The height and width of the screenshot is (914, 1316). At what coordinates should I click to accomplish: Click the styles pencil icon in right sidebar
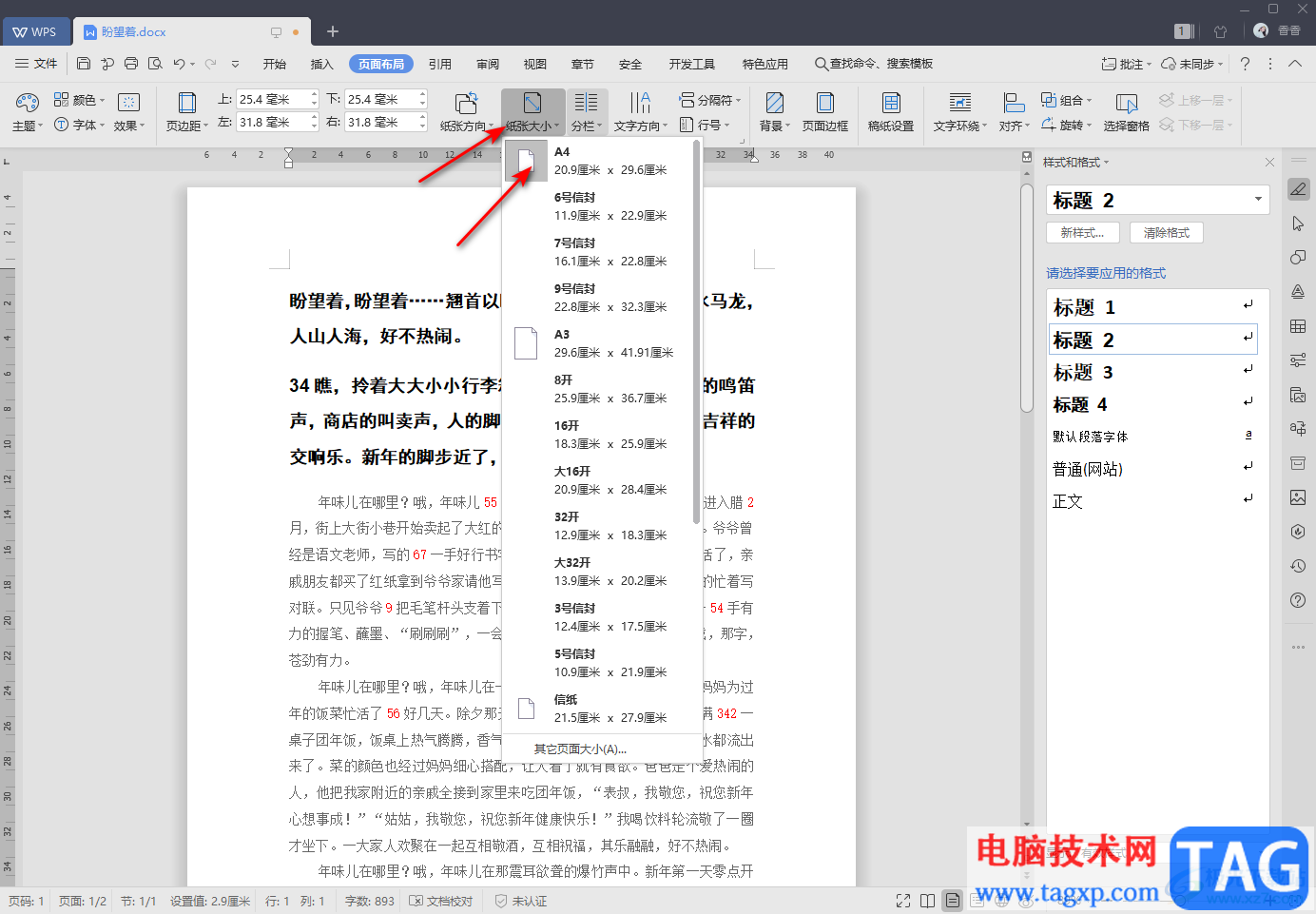[x=1298, y=189]
